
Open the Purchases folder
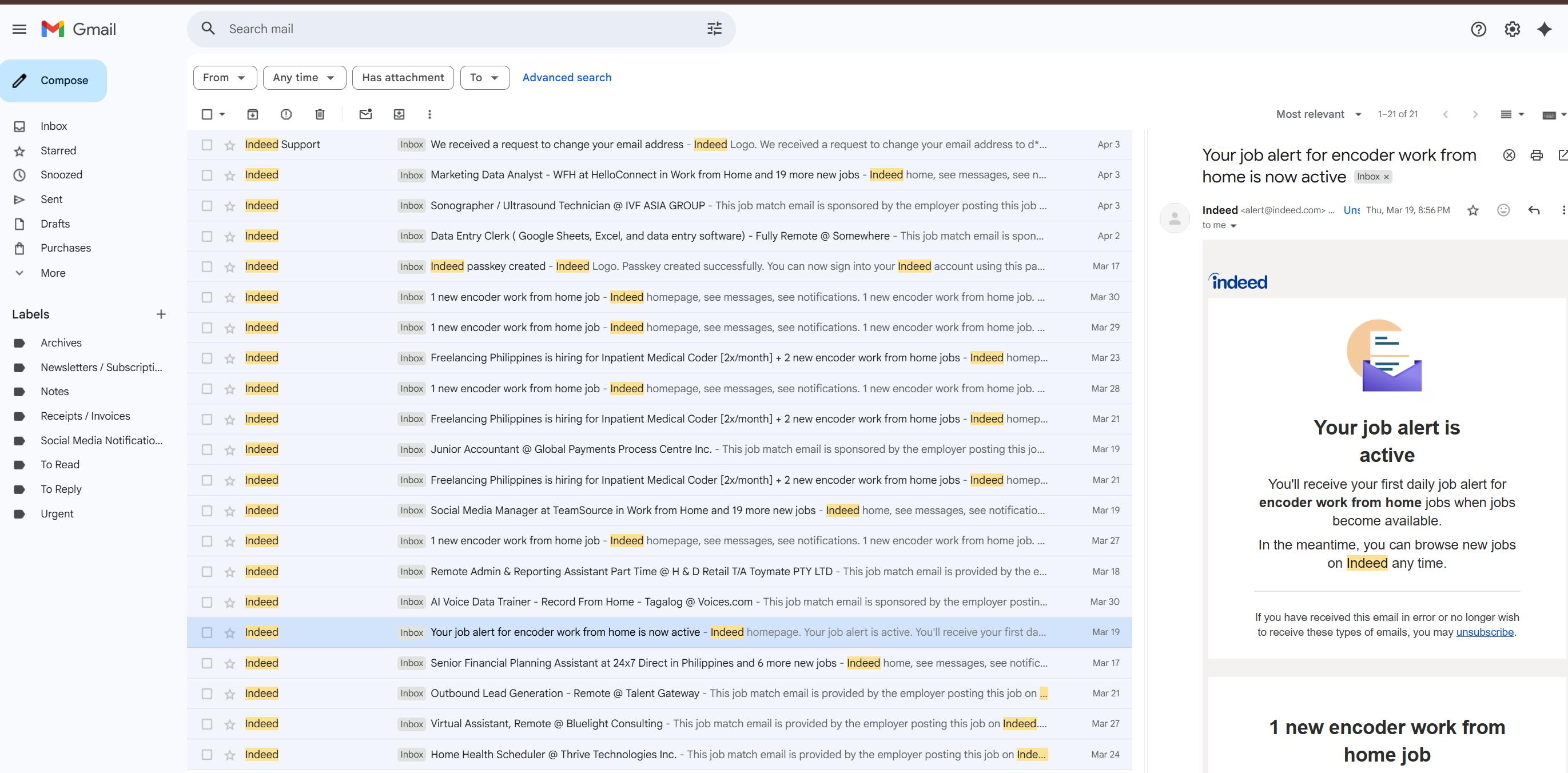pyautogui.click(x=66, y=248)
